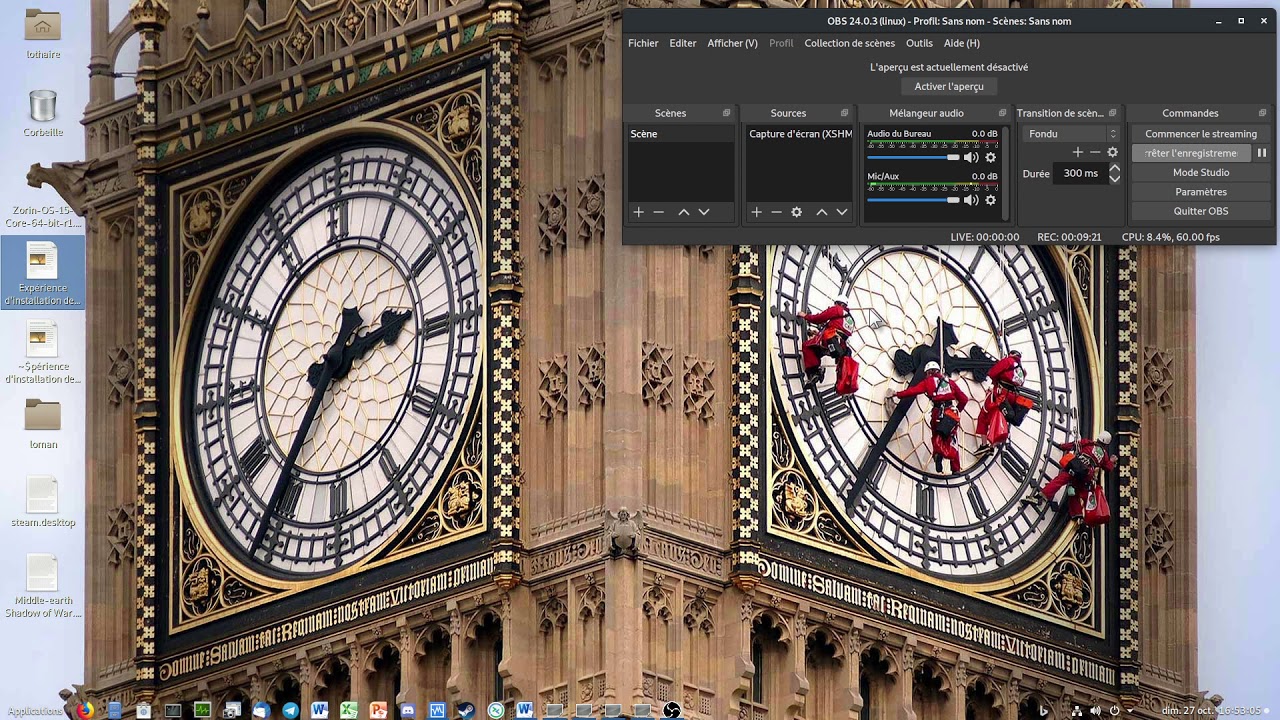Open the volume icon in the system tray
Image resolution: width=1280 pixels, height=720 pixels.
coord(1096,711)
